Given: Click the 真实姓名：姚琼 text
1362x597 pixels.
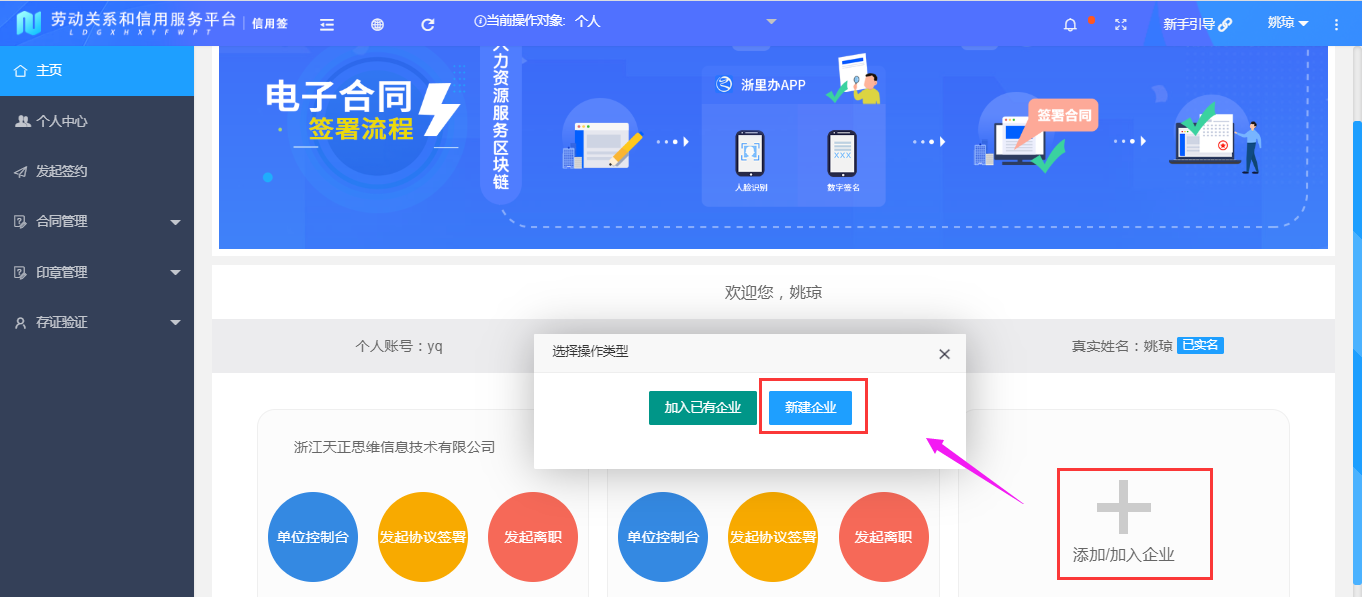Looking at the screenshot, I should click(x=1122, y=346).
